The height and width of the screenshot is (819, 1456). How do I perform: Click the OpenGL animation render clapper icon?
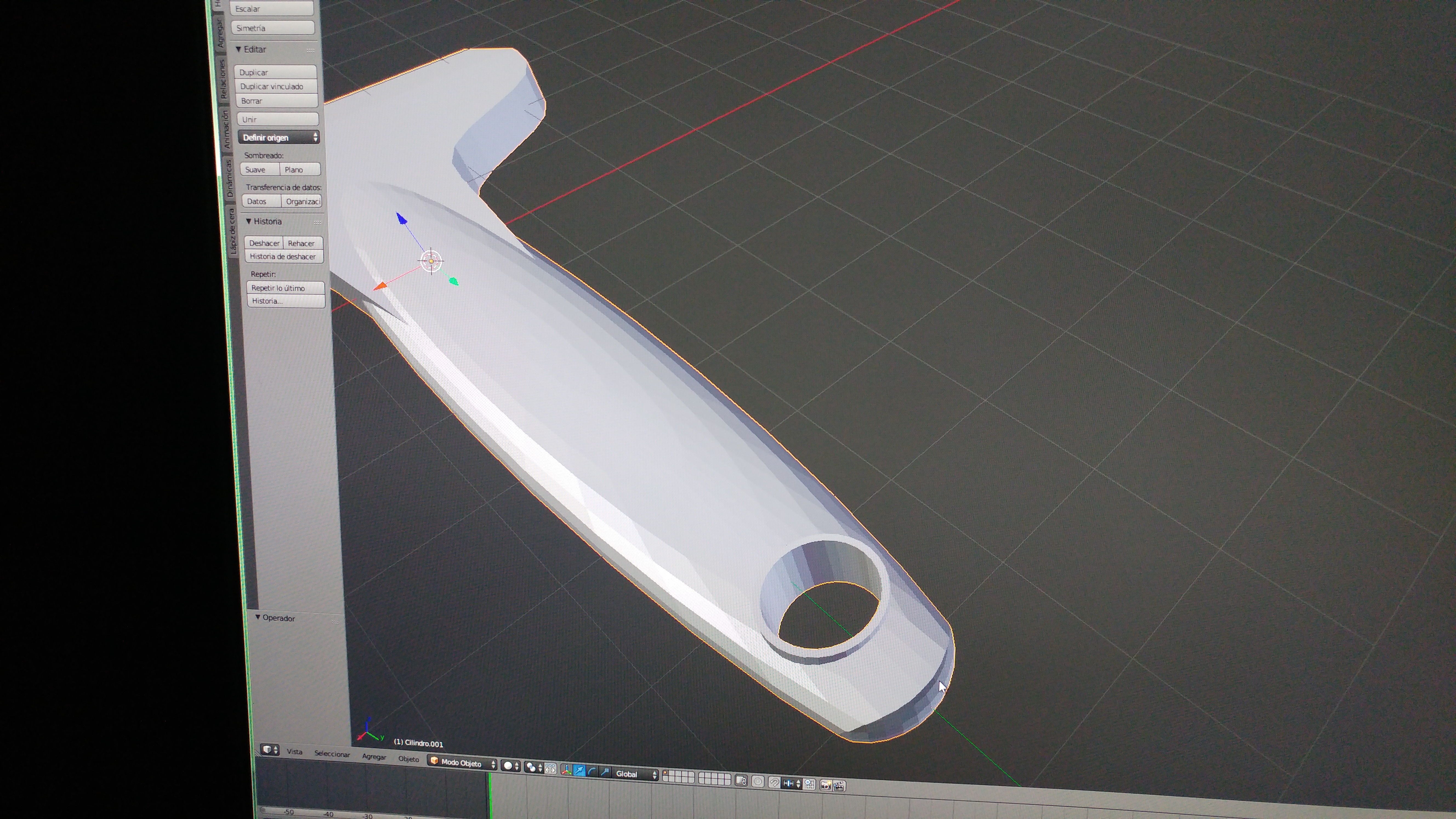pyautogui.click(x=839, y=787)
